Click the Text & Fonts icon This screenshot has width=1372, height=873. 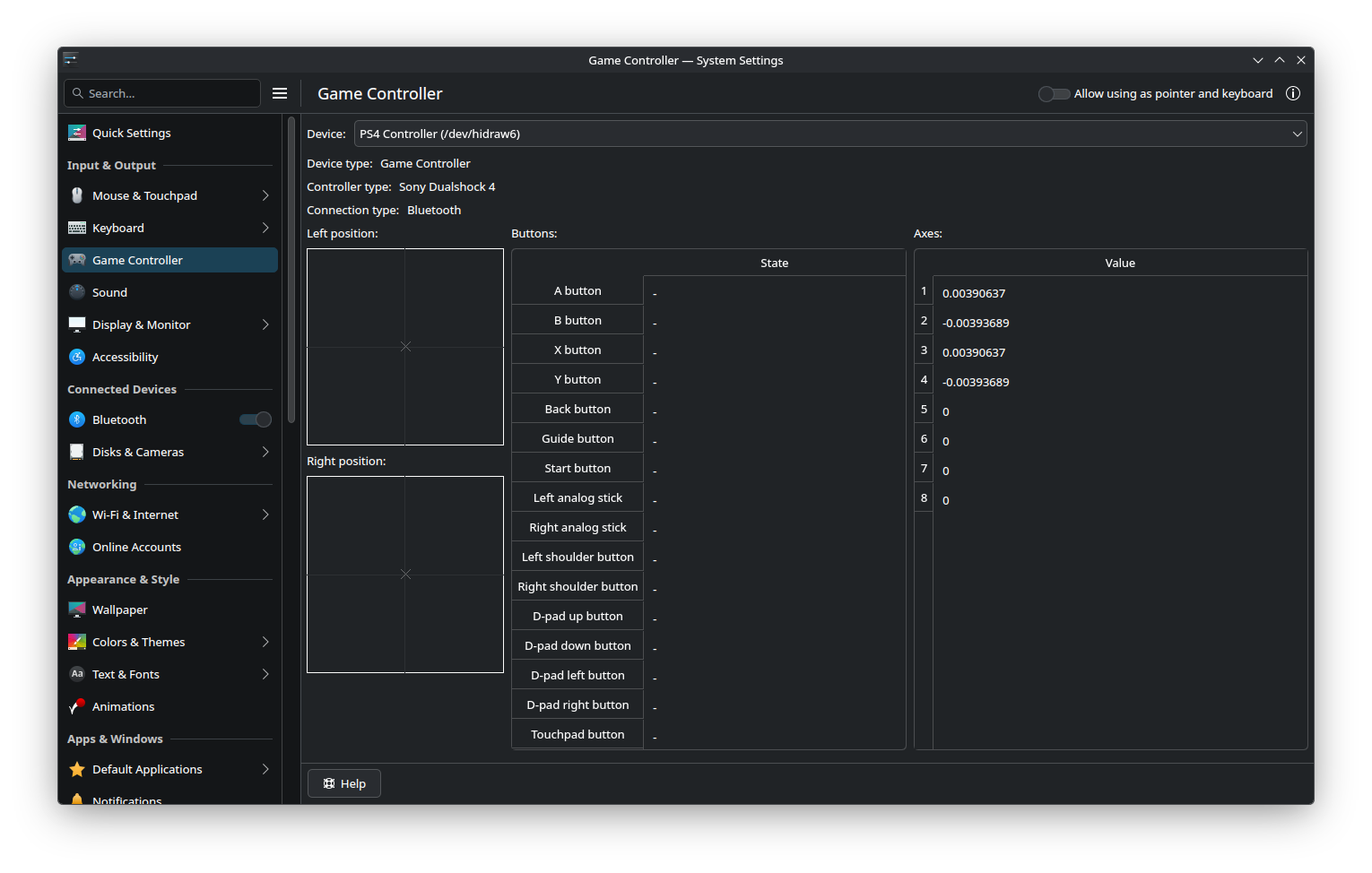pos(77,674)
